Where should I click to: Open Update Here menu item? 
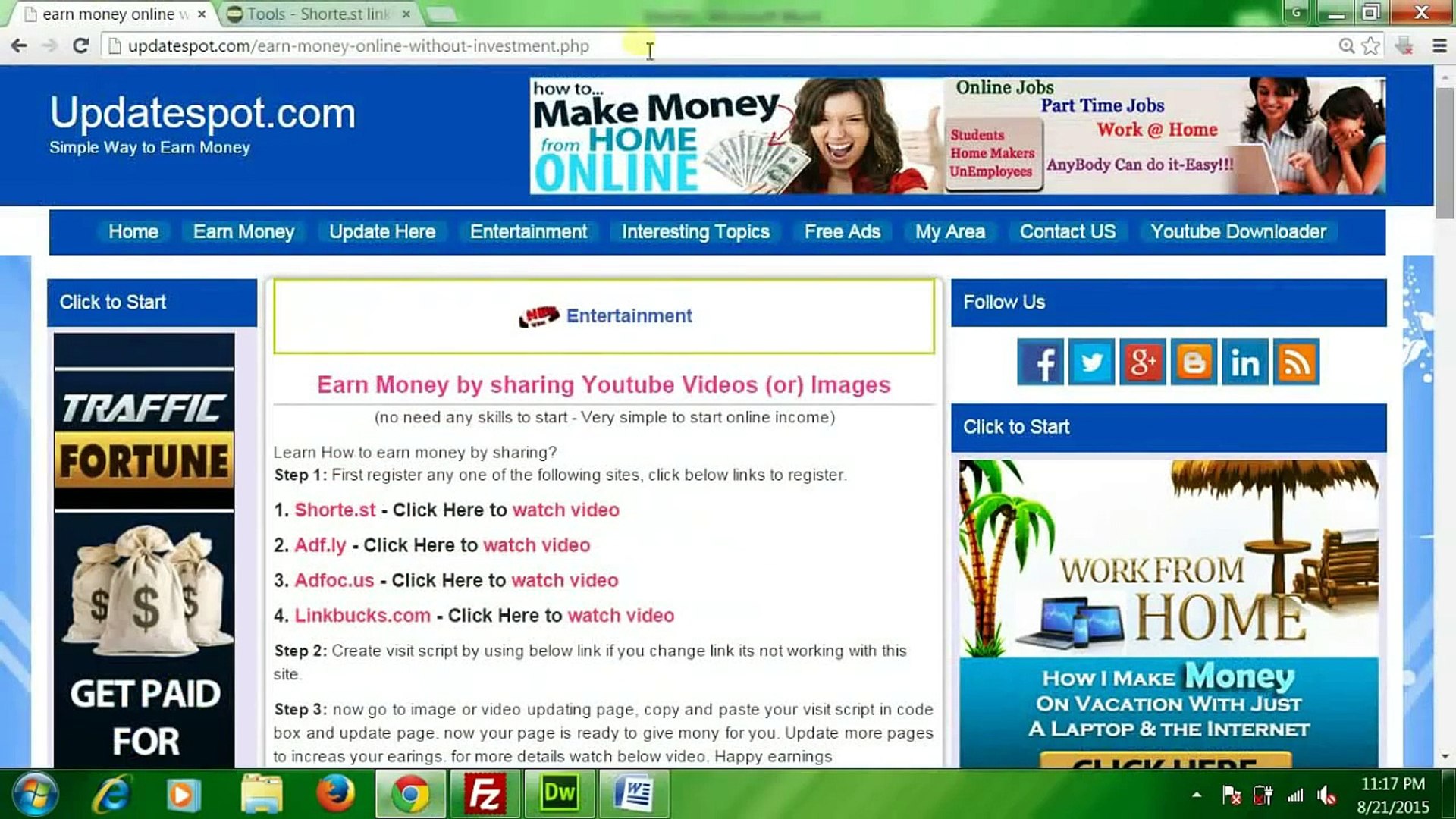pos(382,232)
